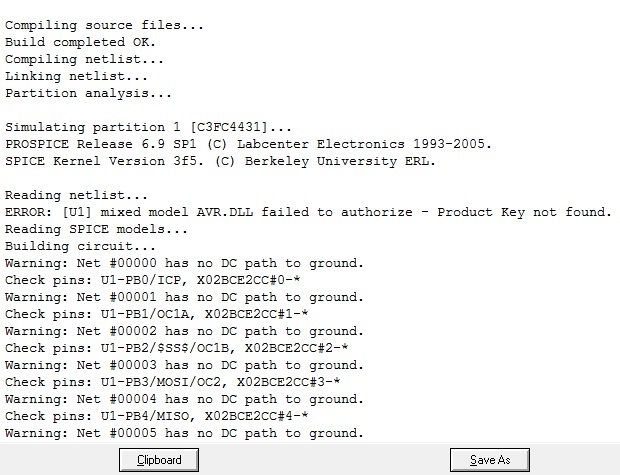
Task: Click the Net #00005 warning line
Action: 184,433
